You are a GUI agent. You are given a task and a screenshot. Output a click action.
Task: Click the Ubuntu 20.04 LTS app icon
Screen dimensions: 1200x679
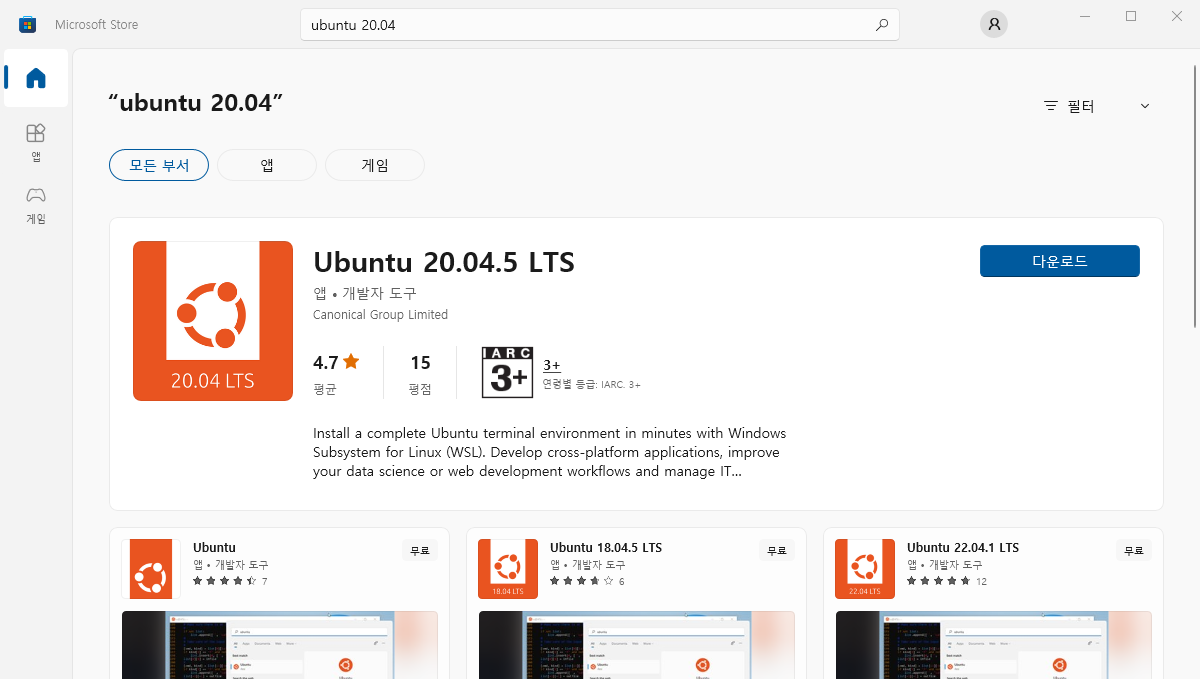[x=213, y=321]
